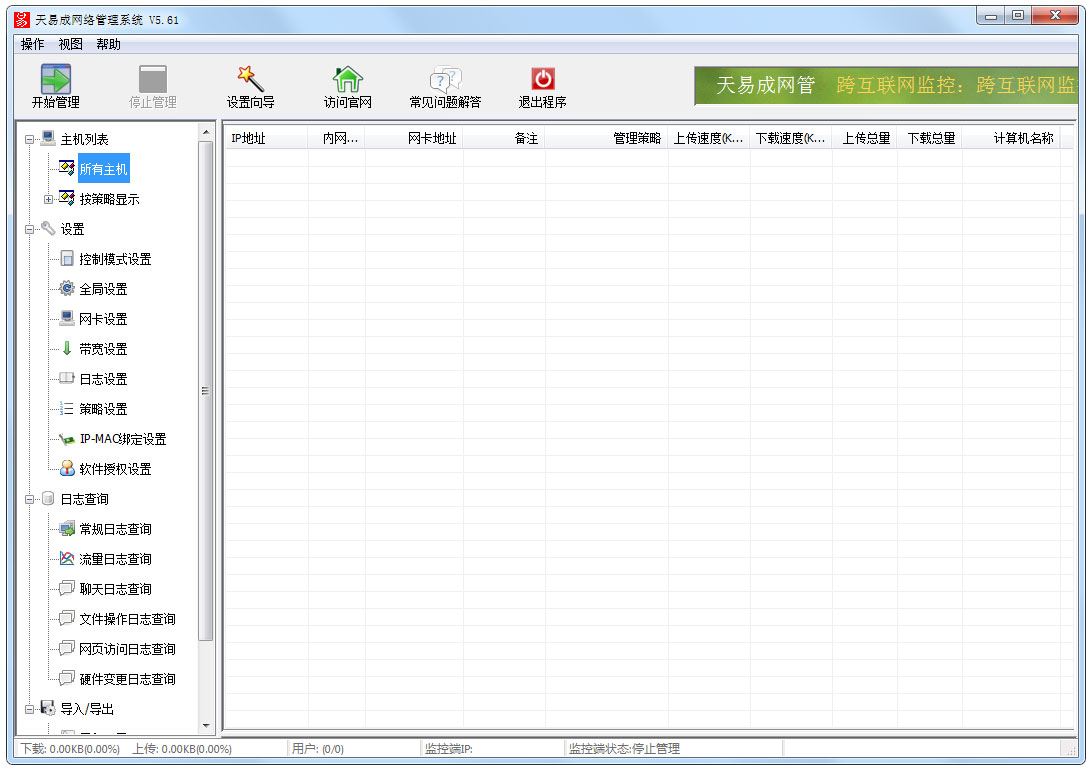Sort by the IP地址 column header
The width and height of the screenshot is (1090, 771).
[x=266, y=138]
